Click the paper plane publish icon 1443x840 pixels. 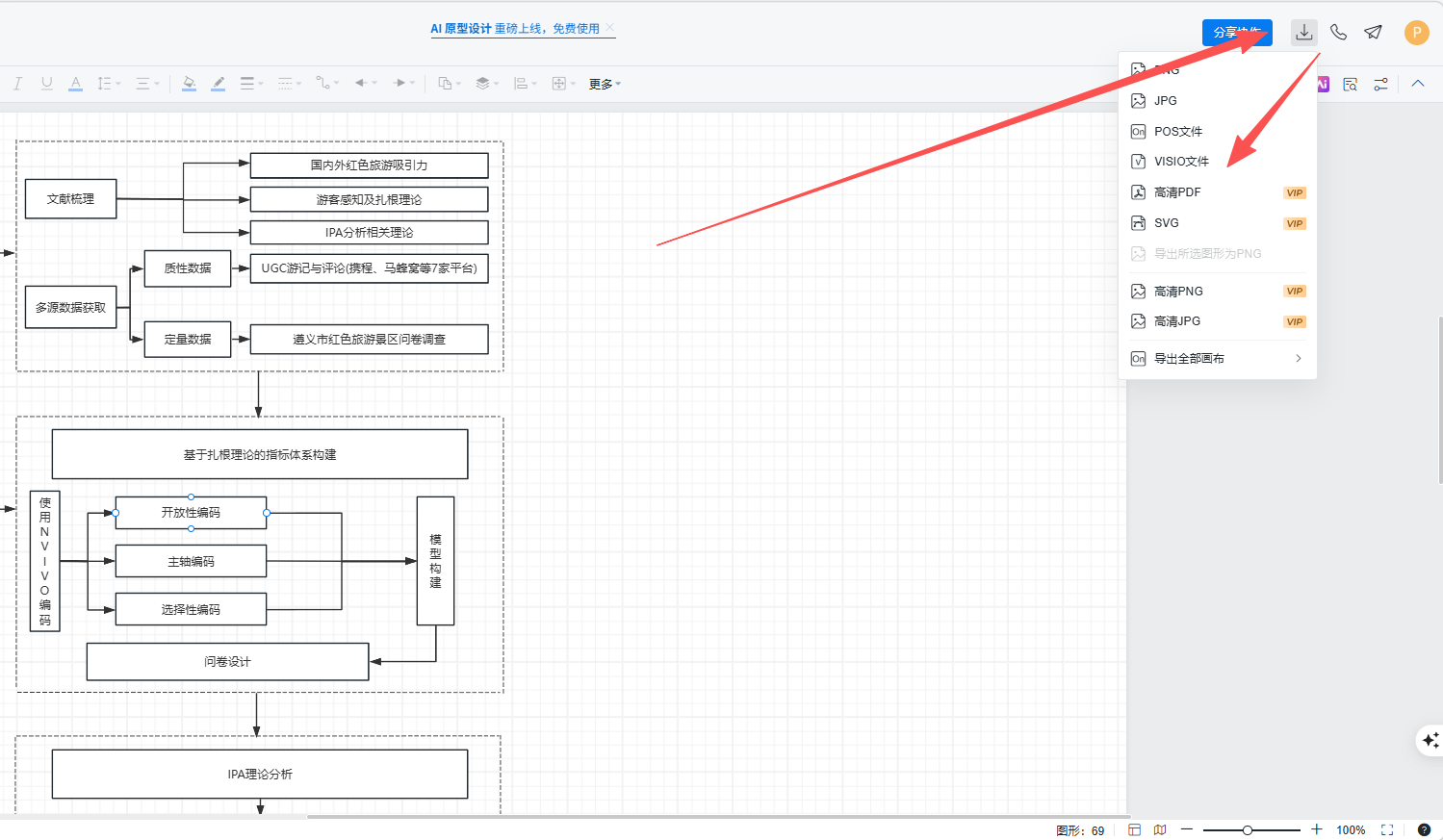click(1373, 33)
